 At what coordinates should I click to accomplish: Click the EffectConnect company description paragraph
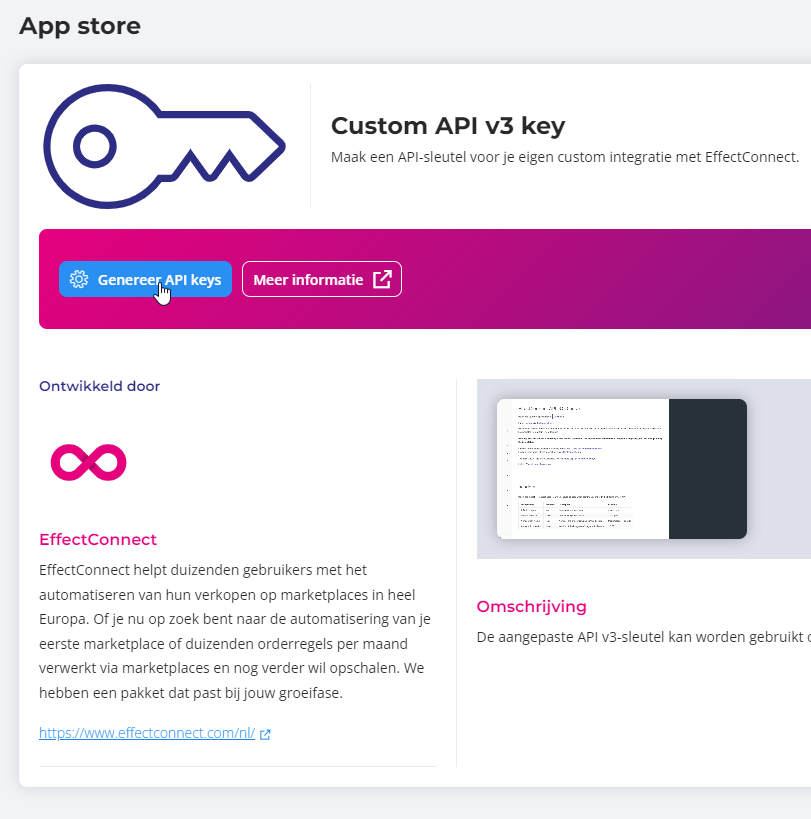click(x=235, y=631)
